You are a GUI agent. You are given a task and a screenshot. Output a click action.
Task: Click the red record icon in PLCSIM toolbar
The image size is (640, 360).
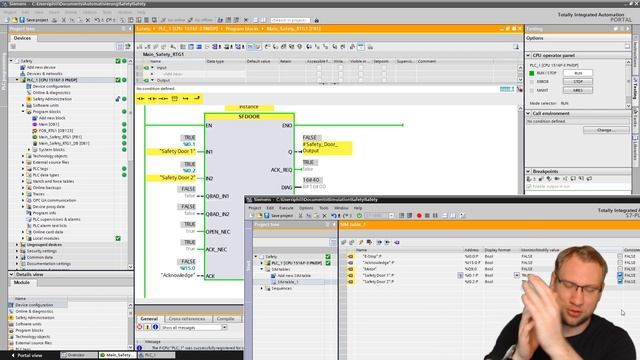pyautogui.click(x=419, y=216)
